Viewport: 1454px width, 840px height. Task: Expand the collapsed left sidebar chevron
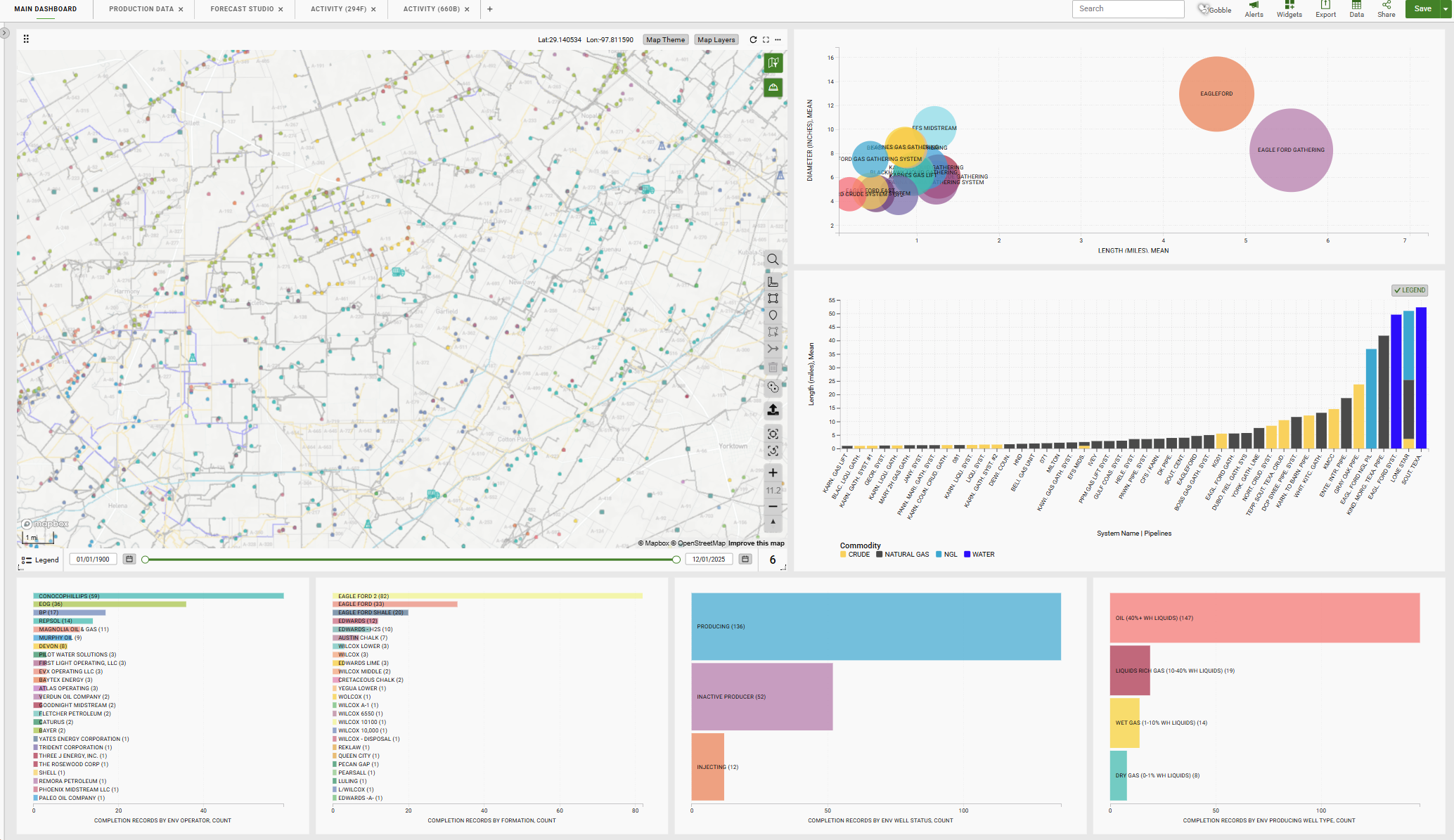4,32
